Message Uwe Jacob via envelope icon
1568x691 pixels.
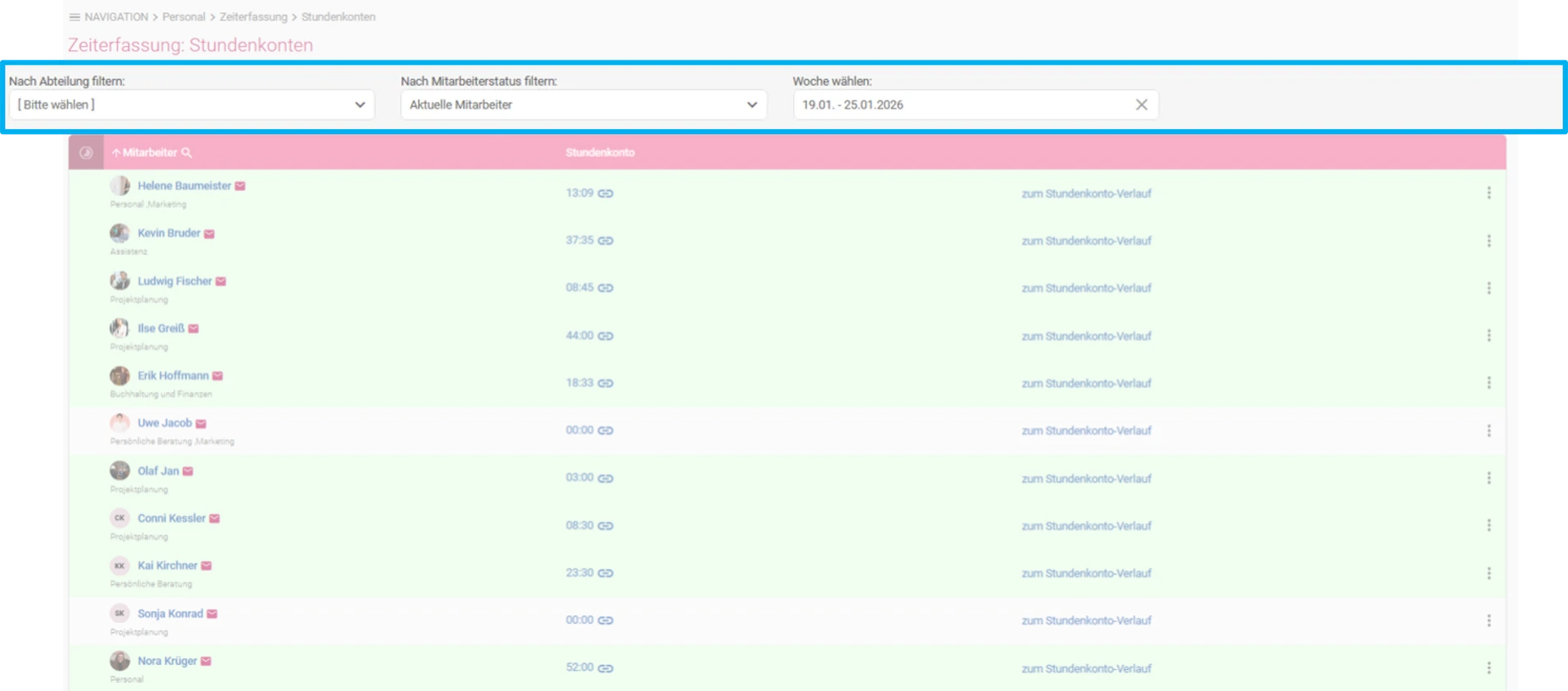coord(201,424)
